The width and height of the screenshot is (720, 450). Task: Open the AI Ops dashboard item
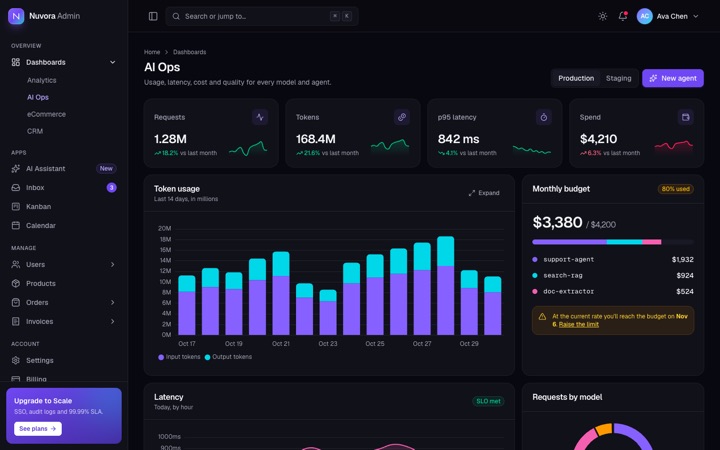pos(38,97)
